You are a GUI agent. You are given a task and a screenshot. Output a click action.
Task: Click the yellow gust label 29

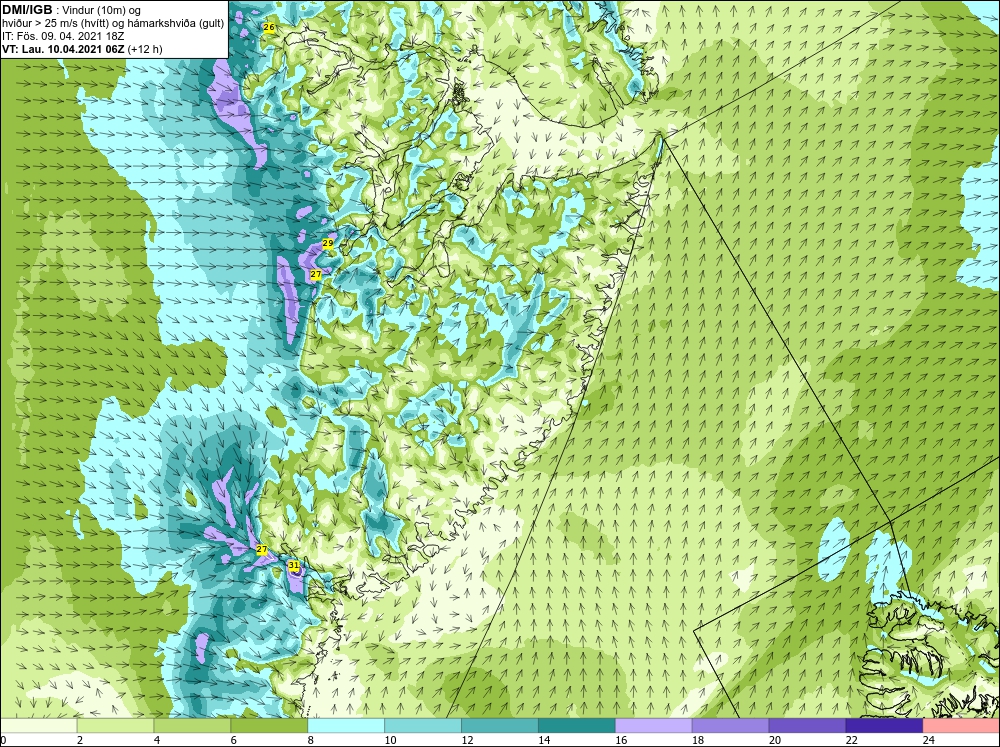click(328, 244)
